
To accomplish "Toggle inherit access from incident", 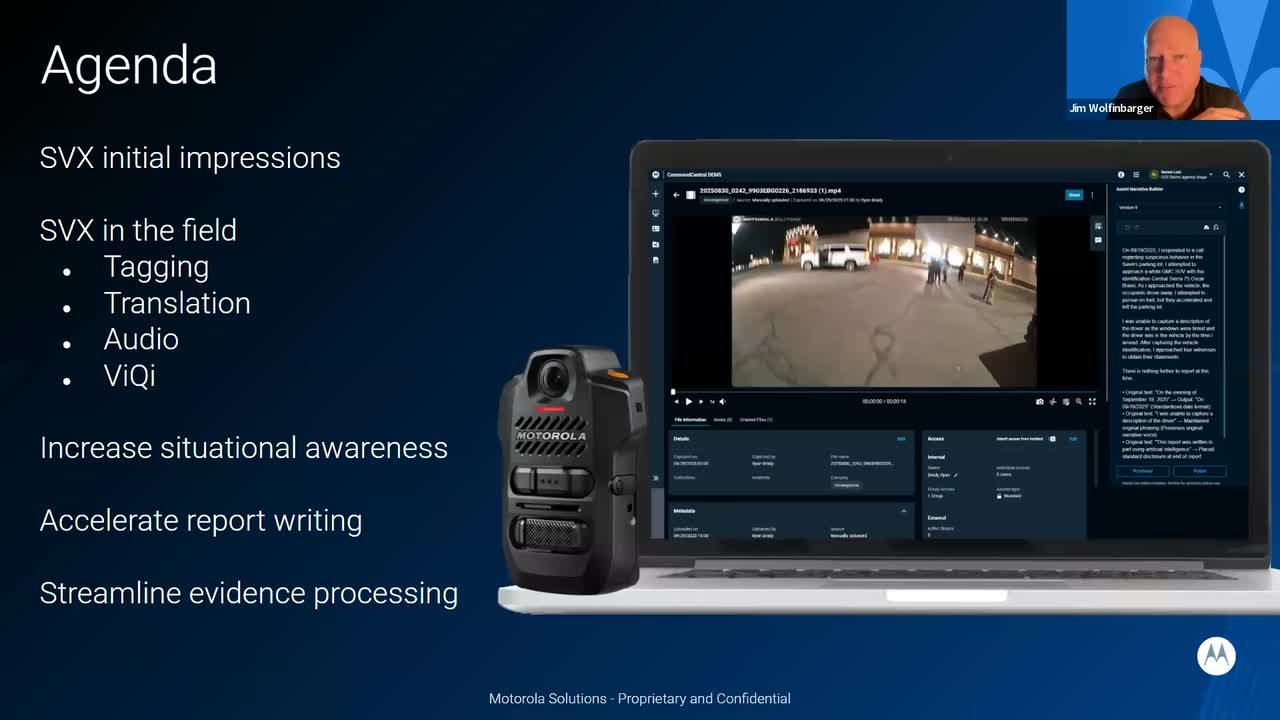I will [x=1052, y=439].
